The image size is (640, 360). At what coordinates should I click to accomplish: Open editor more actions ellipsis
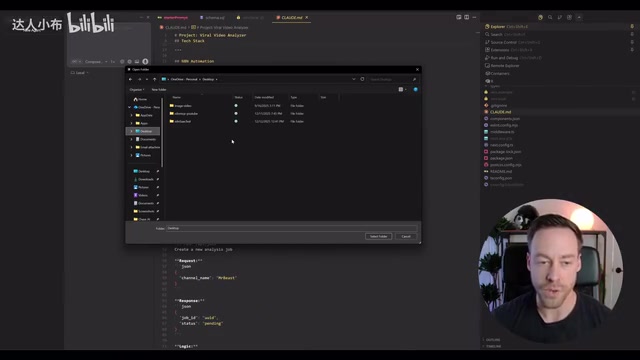[474, 17]
